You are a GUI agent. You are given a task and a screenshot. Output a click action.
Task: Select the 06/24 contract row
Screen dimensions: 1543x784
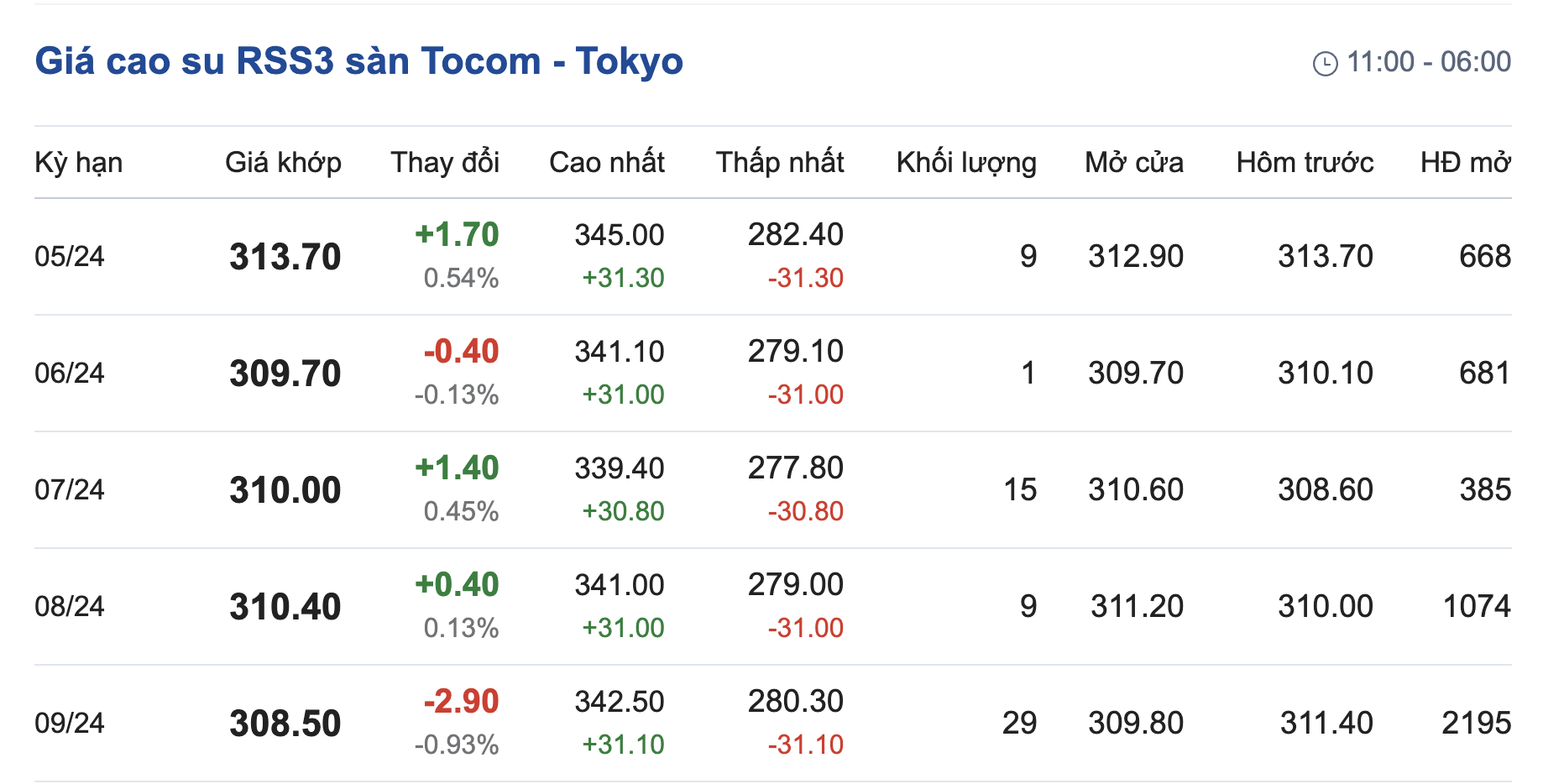click(70, 373)
